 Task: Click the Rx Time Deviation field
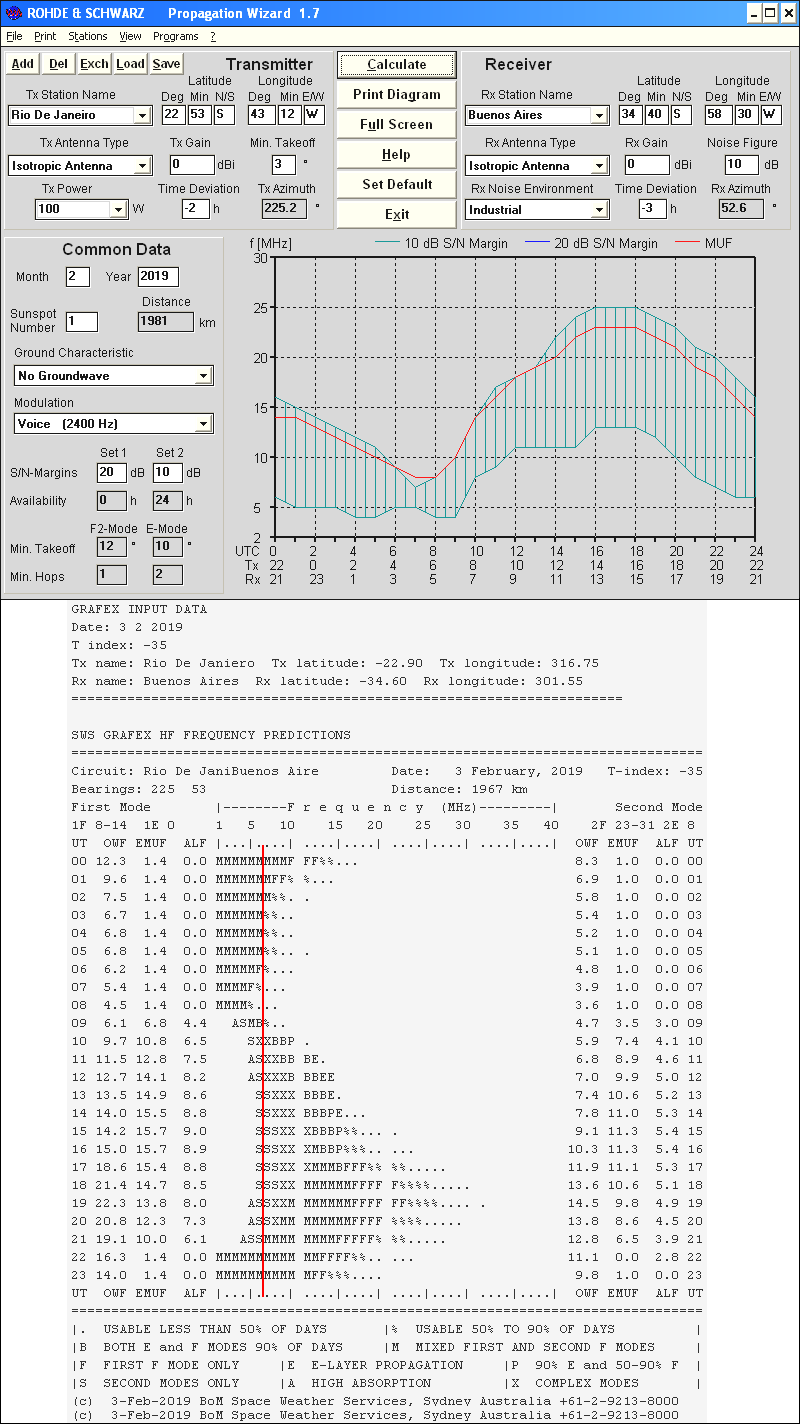pyautogui.click(x=653, y=208)
